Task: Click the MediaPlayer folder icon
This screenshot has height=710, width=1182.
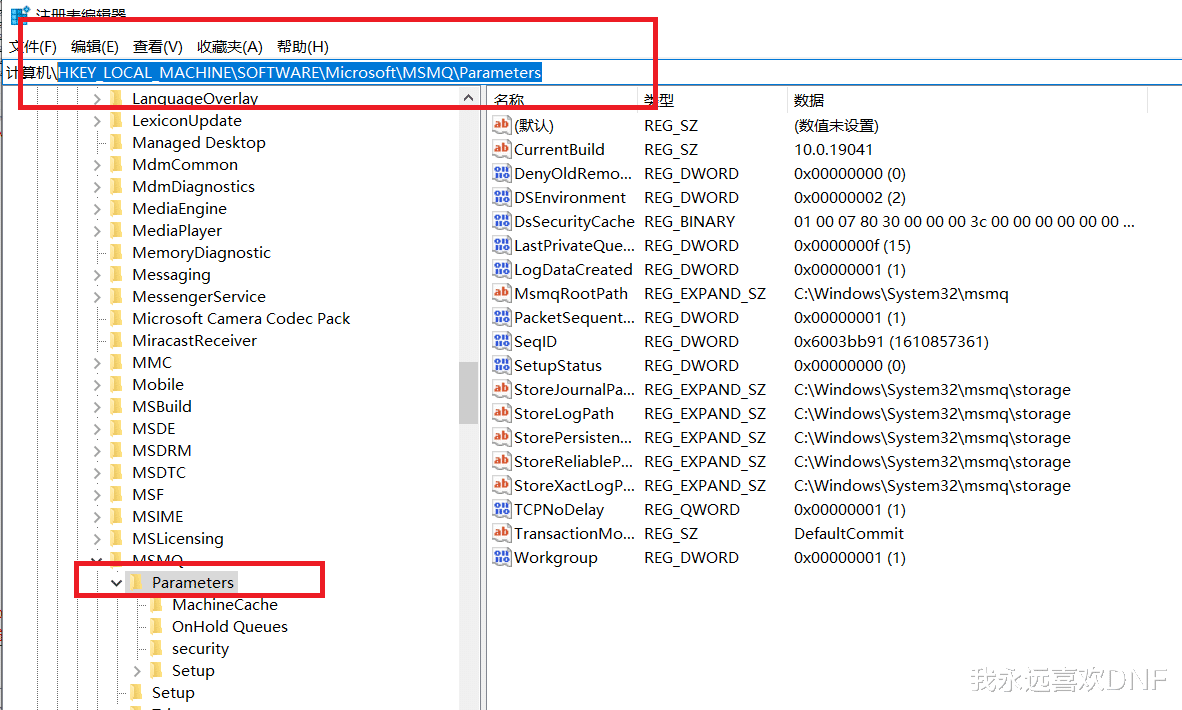Action: [116, 231]
